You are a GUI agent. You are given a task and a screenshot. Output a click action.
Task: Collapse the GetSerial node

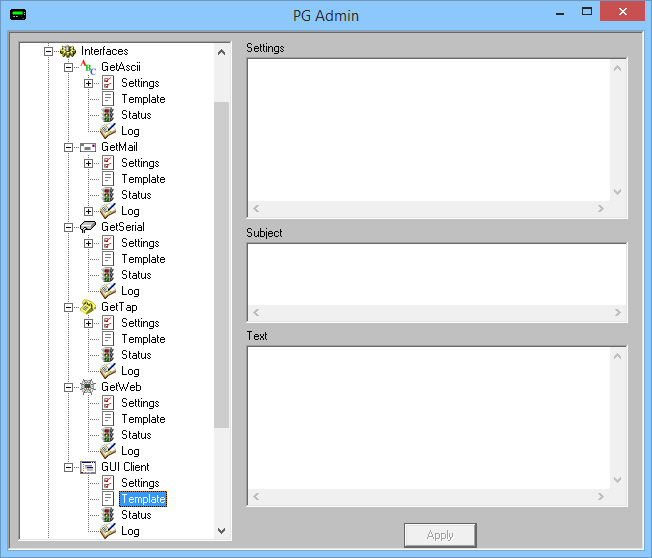68,227
